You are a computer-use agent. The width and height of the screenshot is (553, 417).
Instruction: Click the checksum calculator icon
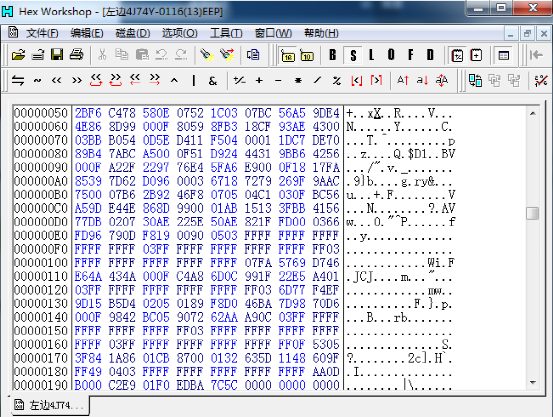[457, 55]
